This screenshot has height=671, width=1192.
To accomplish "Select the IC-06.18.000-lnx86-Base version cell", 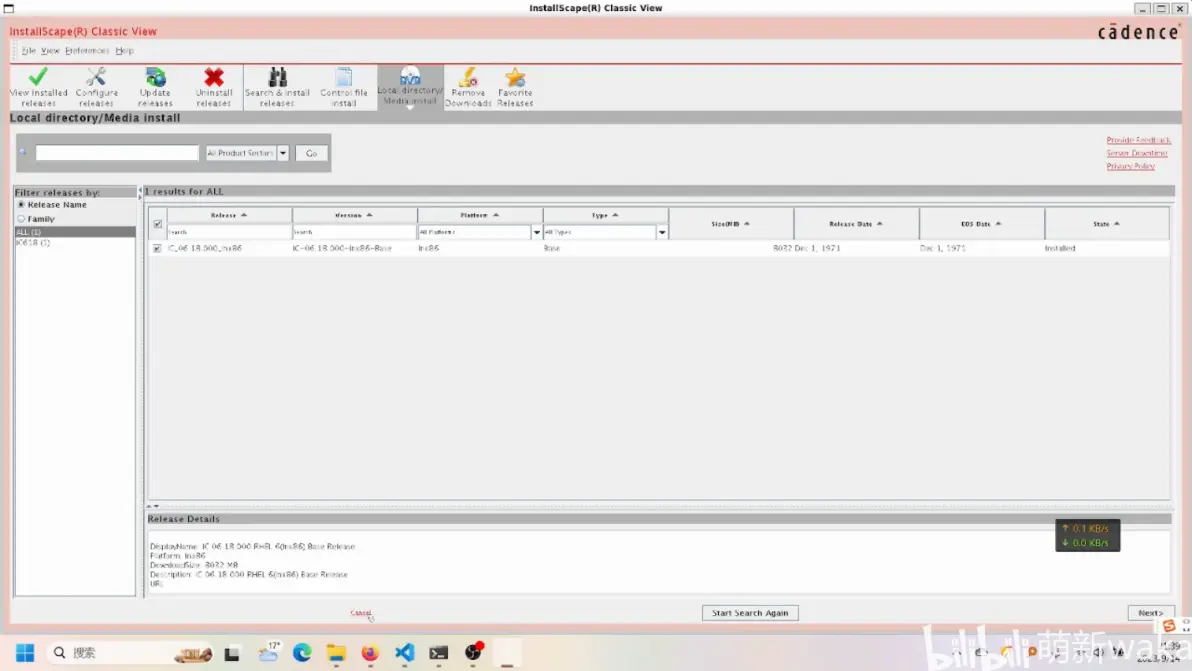I will click(342, 248).
